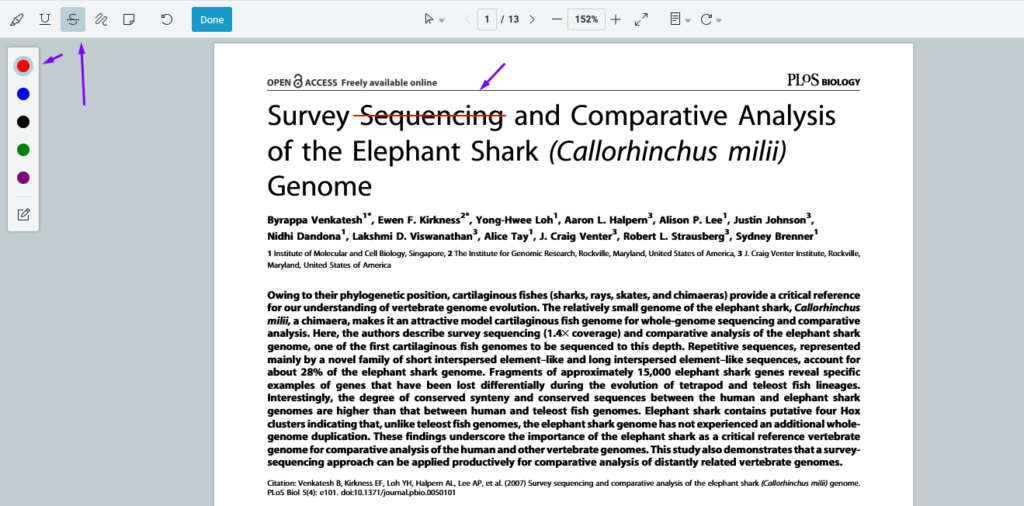Zoom out with the minus button
Viewport: 1024px width, 506px height.
click(x=557, y=19)
